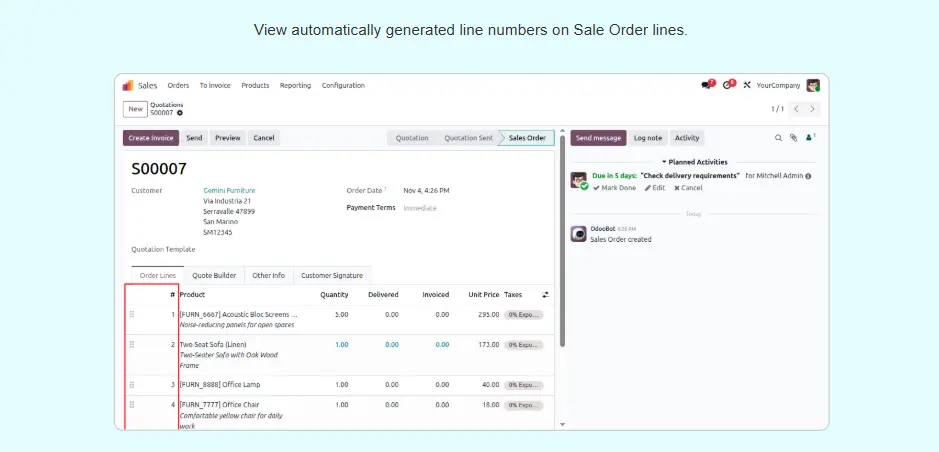Collapse the Planned Activities section
Screen dimensions: 939x452
pyautogui.click(x=695, y=162)
